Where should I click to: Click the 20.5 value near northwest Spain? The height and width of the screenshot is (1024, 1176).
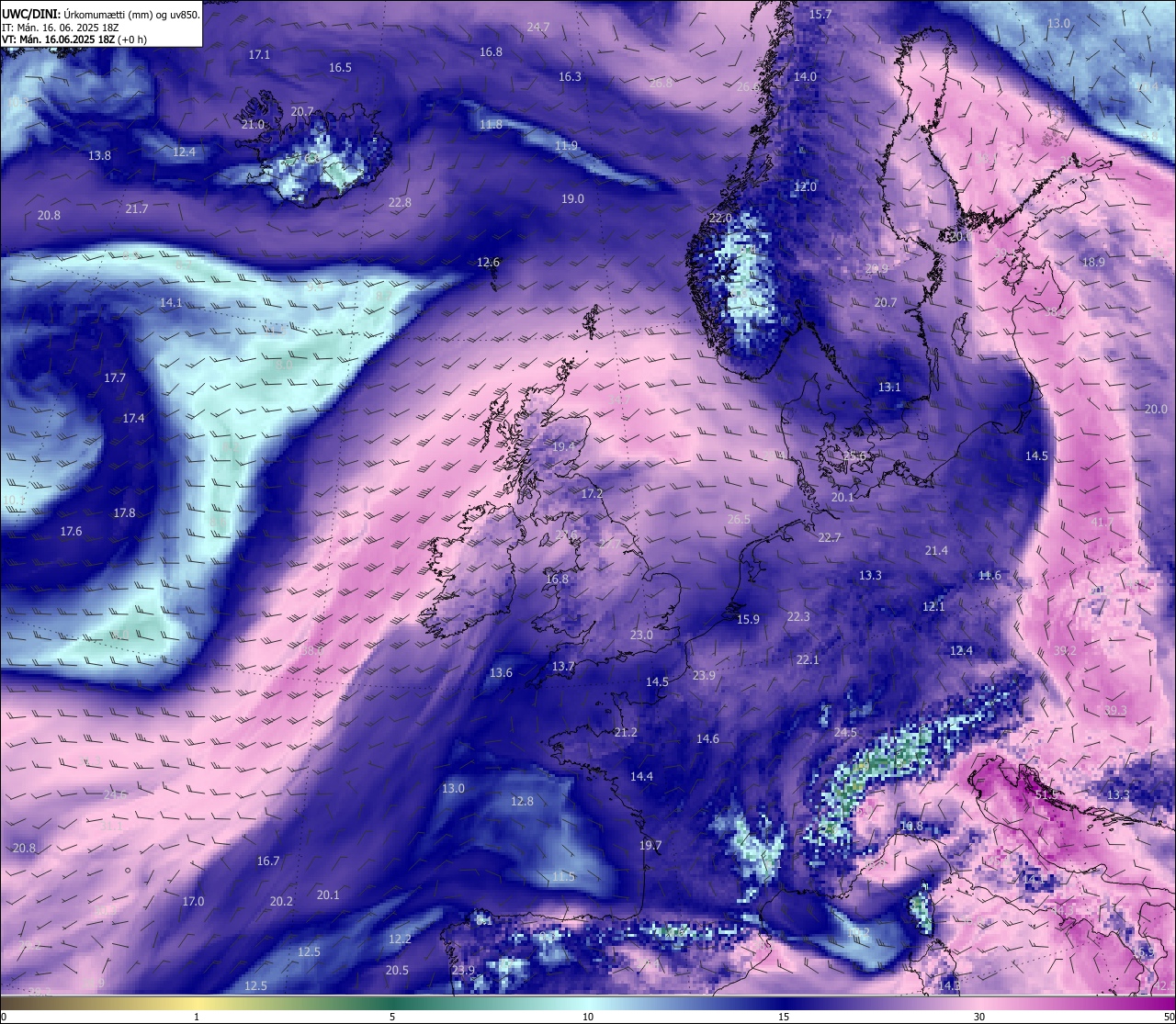397,970
